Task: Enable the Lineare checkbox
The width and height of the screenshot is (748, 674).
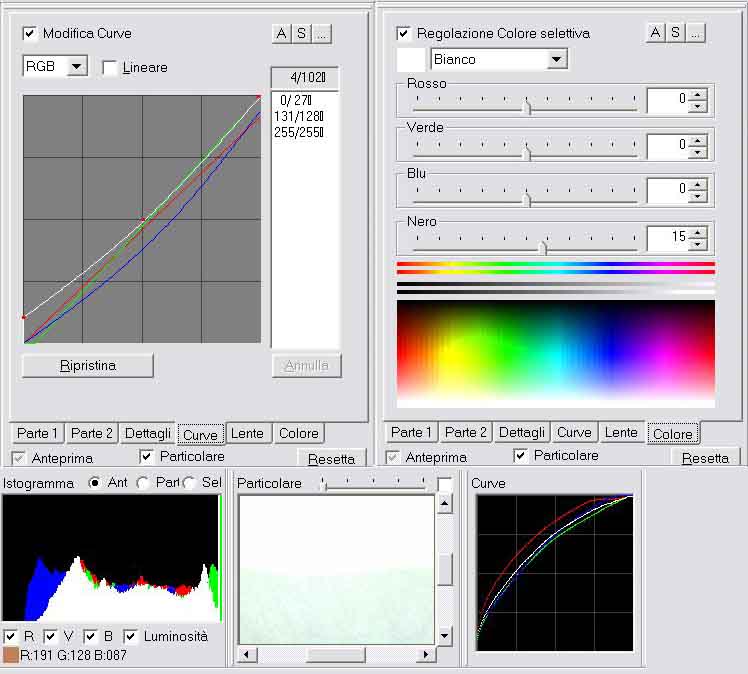Action: [110, 68]
